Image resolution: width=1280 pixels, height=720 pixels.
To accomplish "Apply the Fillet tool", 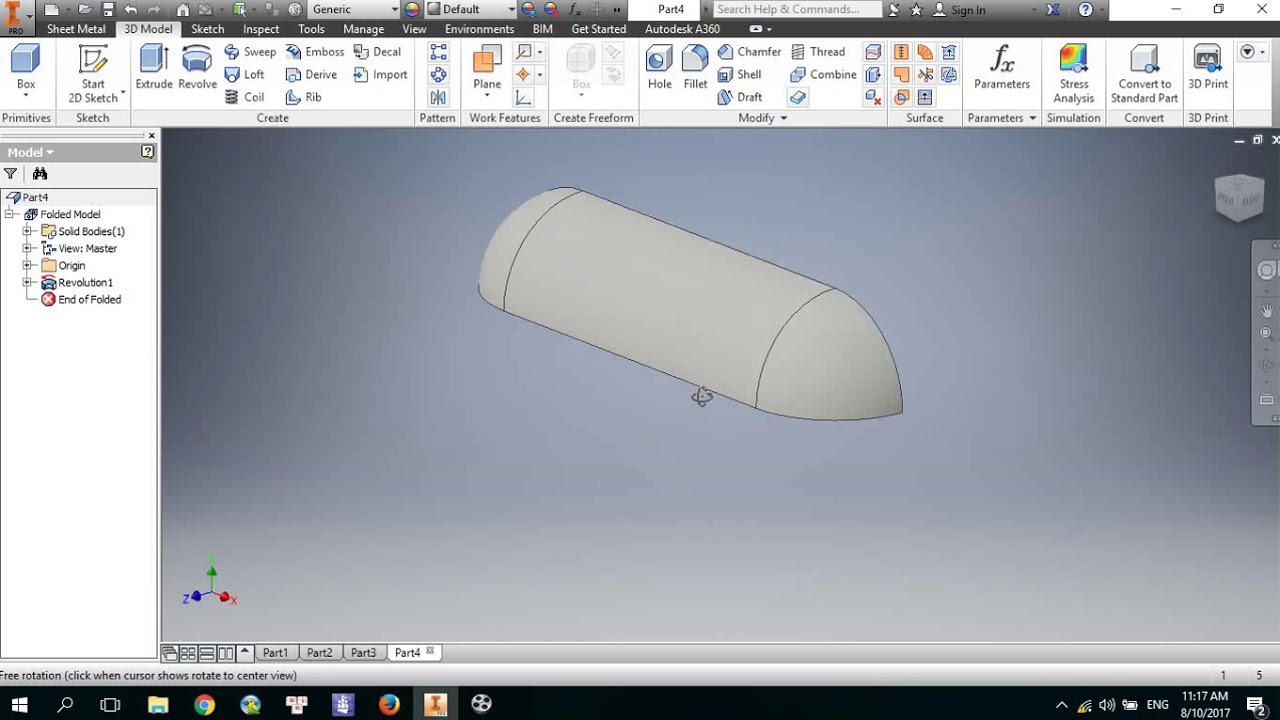I will pyautogui.click(x=695, y=68).
